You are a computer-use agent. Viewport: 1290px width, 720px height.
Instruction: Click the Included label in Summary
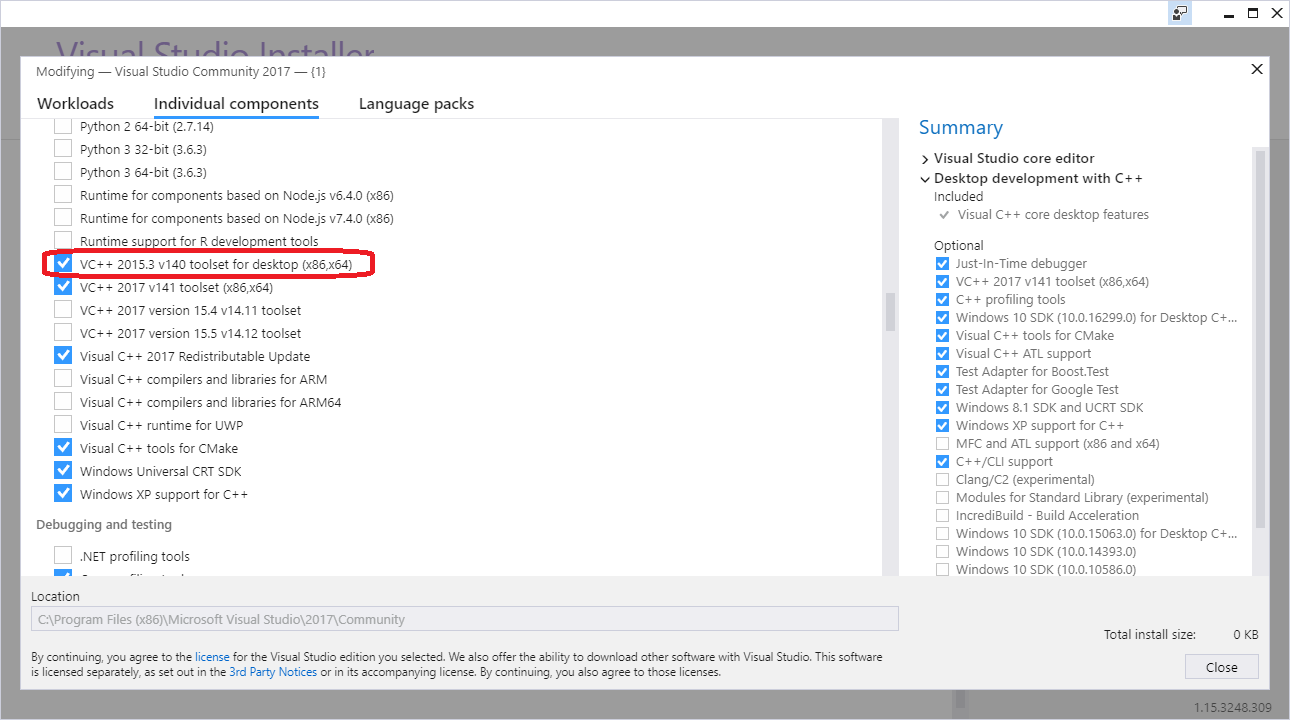point(958,197)
